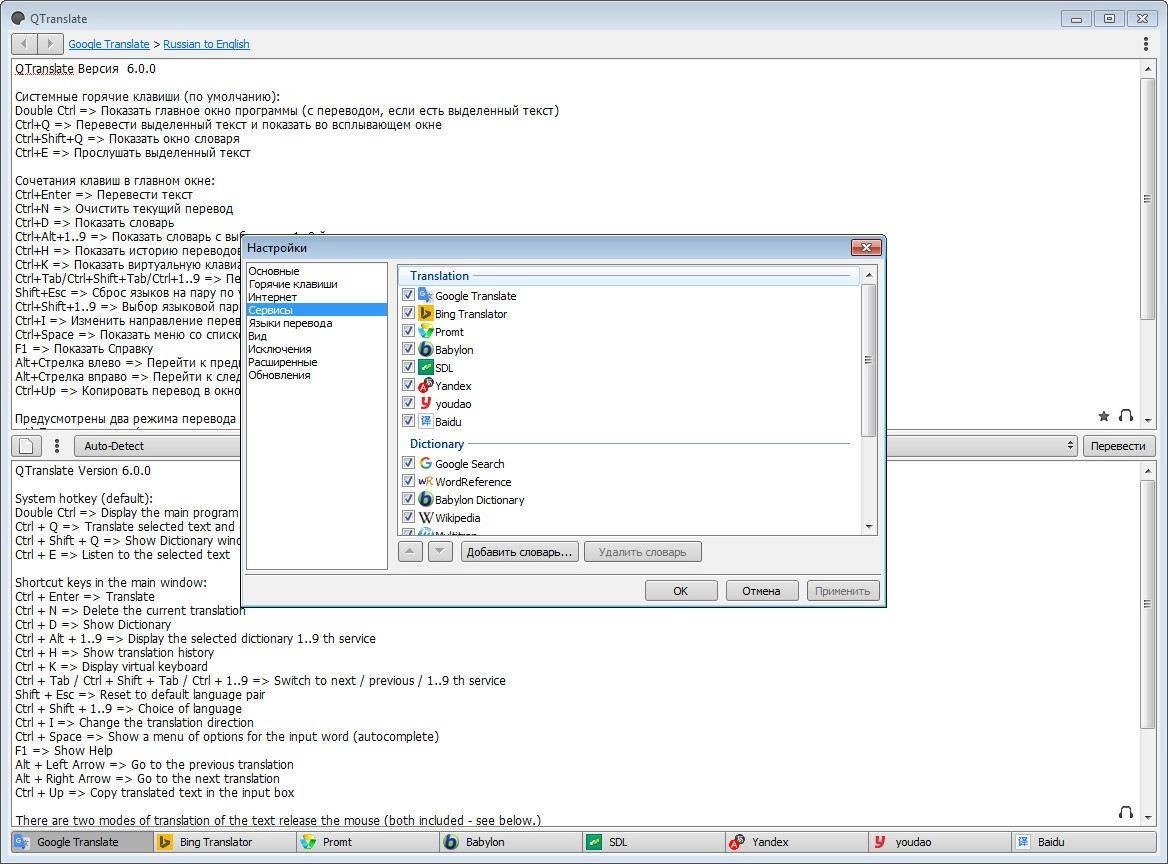Click the translation pane scrollbar thumb
This screenshot has width=1168, height=864.
tap(1147, 604)
